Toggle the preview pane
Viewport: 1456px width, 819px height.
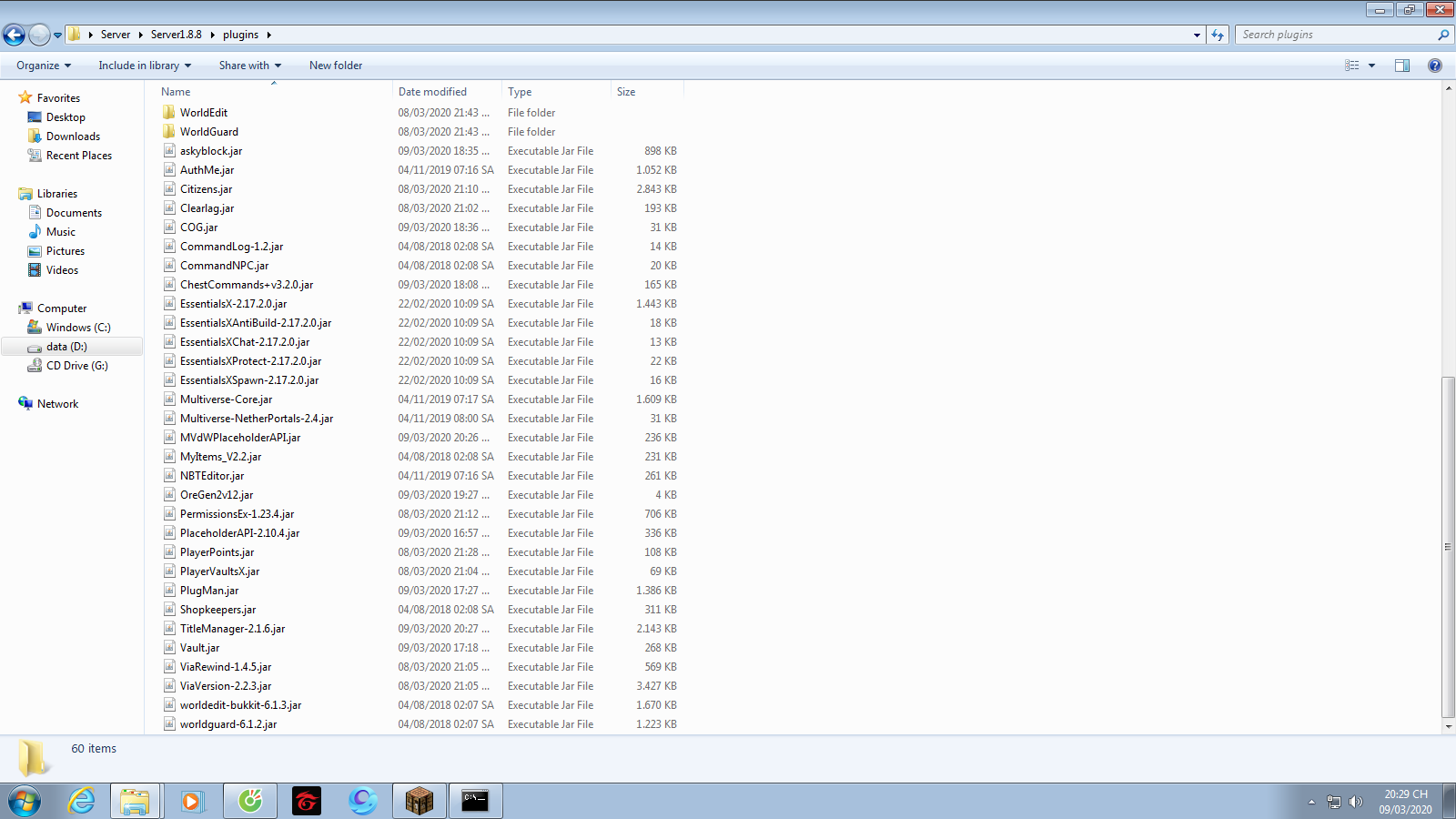(1402, 66)
